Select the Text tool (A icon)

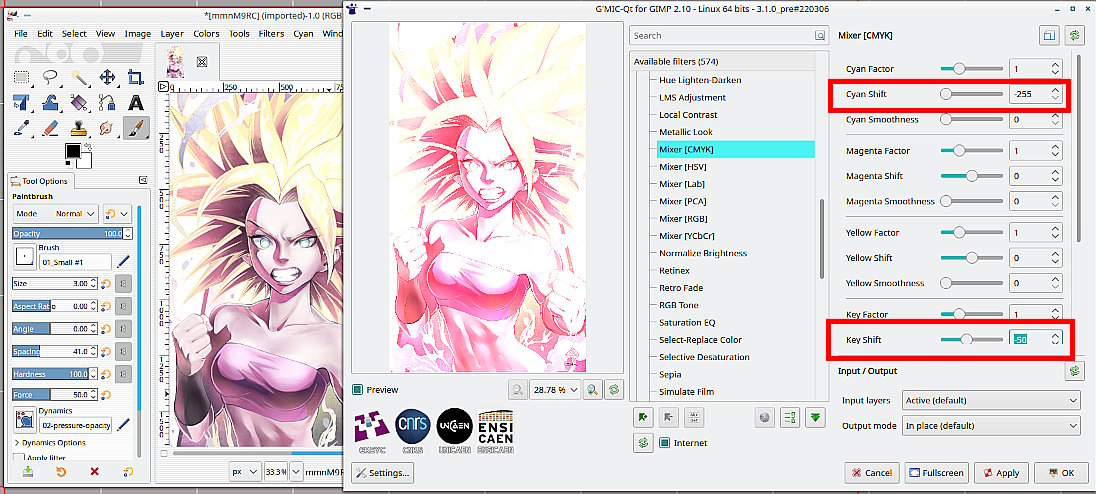[136, 103]
